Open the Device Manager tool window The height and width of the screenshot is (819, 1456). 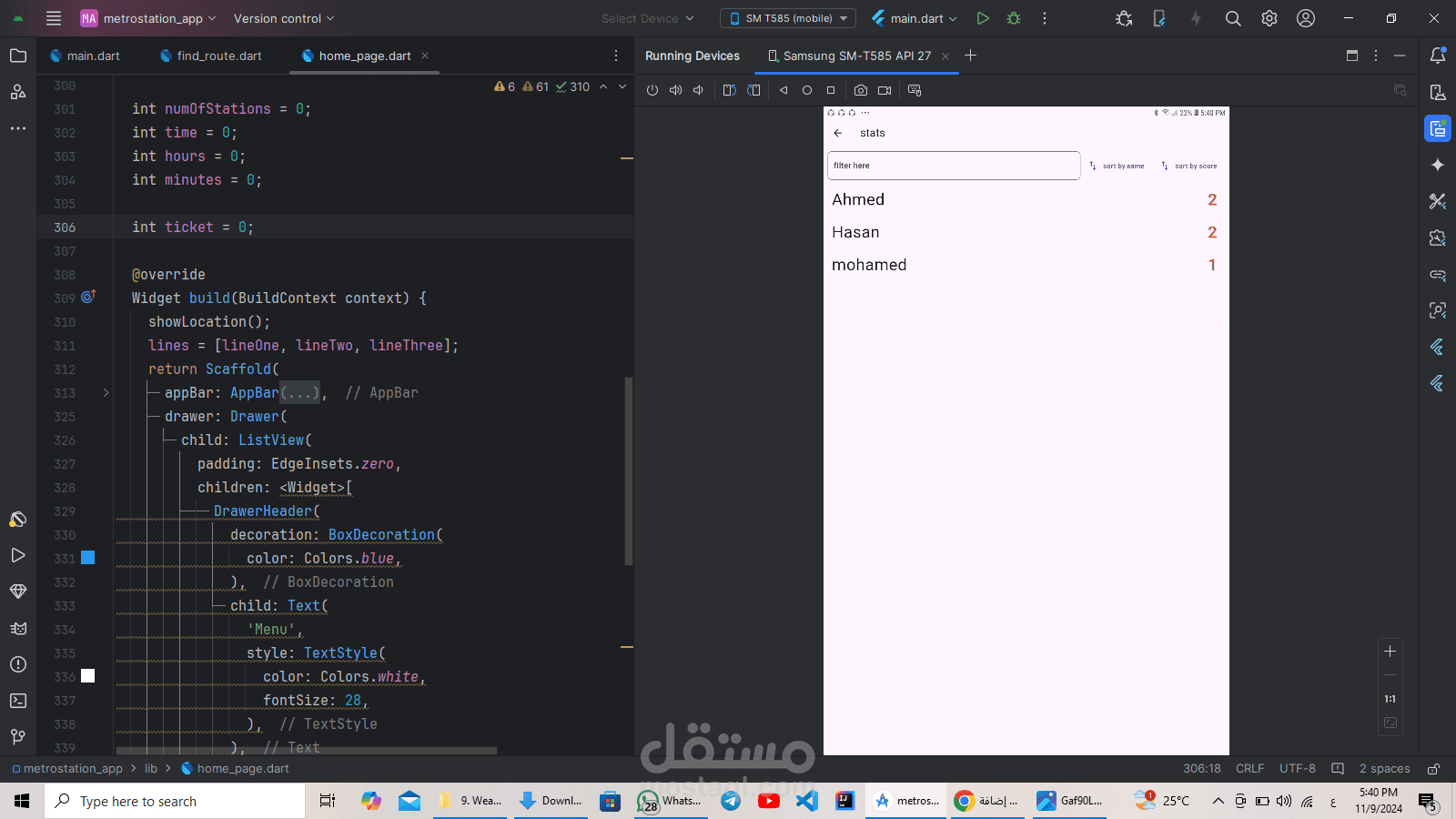click(1438, 92)
